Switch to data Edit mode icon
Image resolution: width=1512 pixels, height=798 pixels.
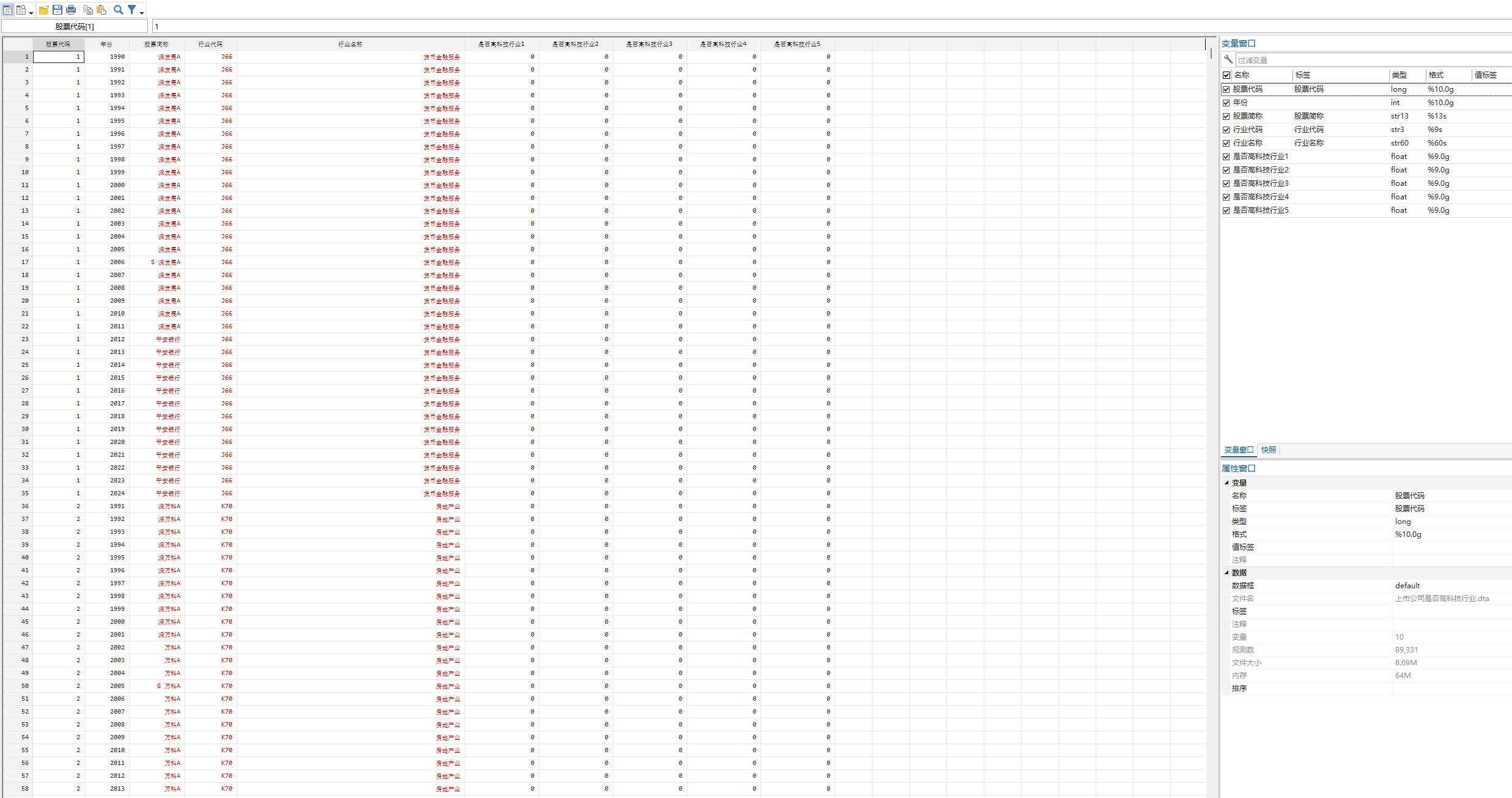8,10
